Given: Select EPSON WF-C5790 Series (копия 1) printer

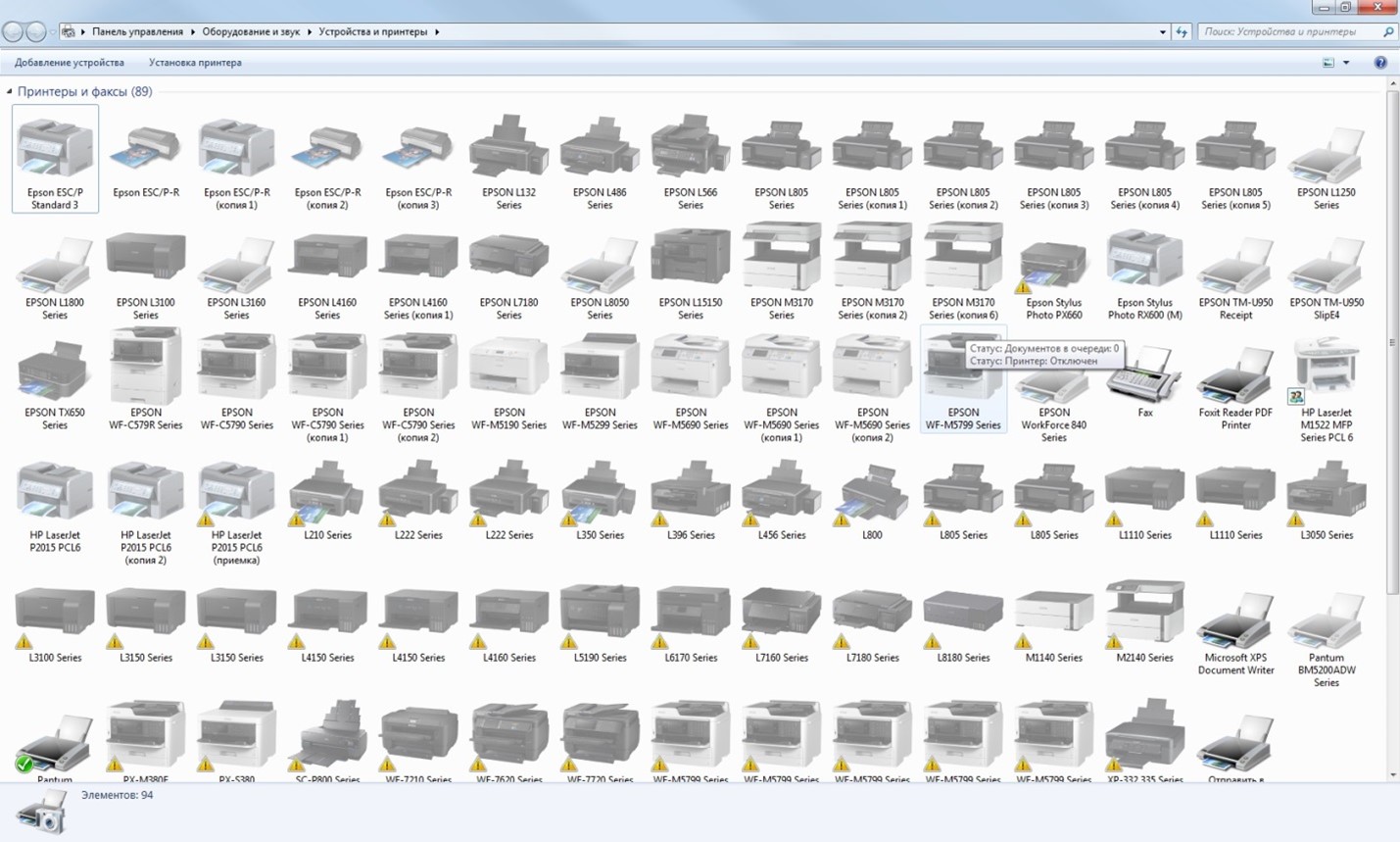Looking at the screenshot, I should 327,388.
